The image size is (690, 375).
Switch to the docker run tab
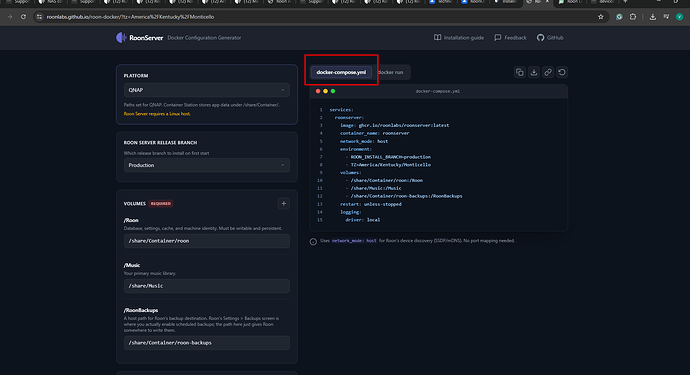point(390,72)
